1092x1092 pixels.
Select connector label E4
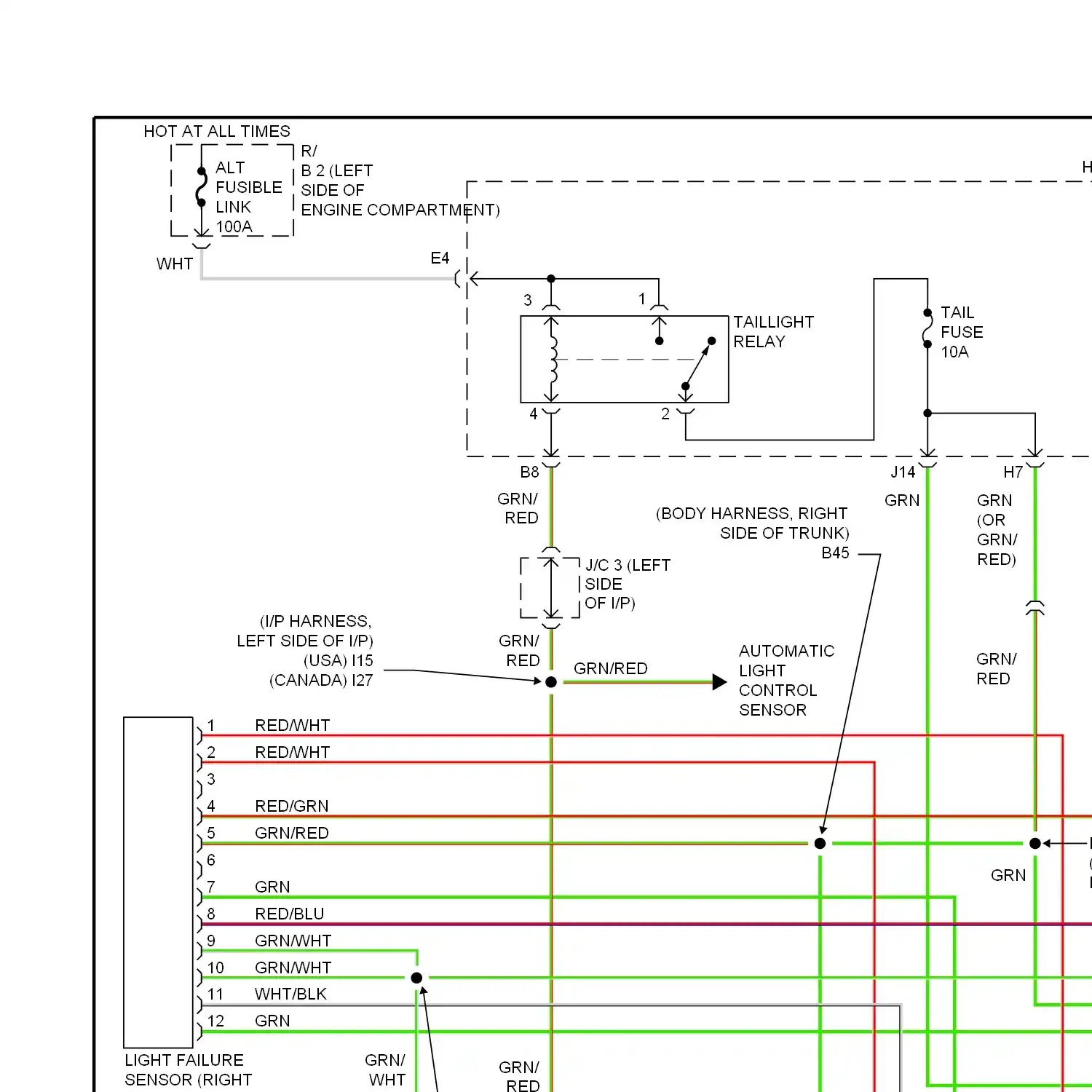(x=440, y=258)
